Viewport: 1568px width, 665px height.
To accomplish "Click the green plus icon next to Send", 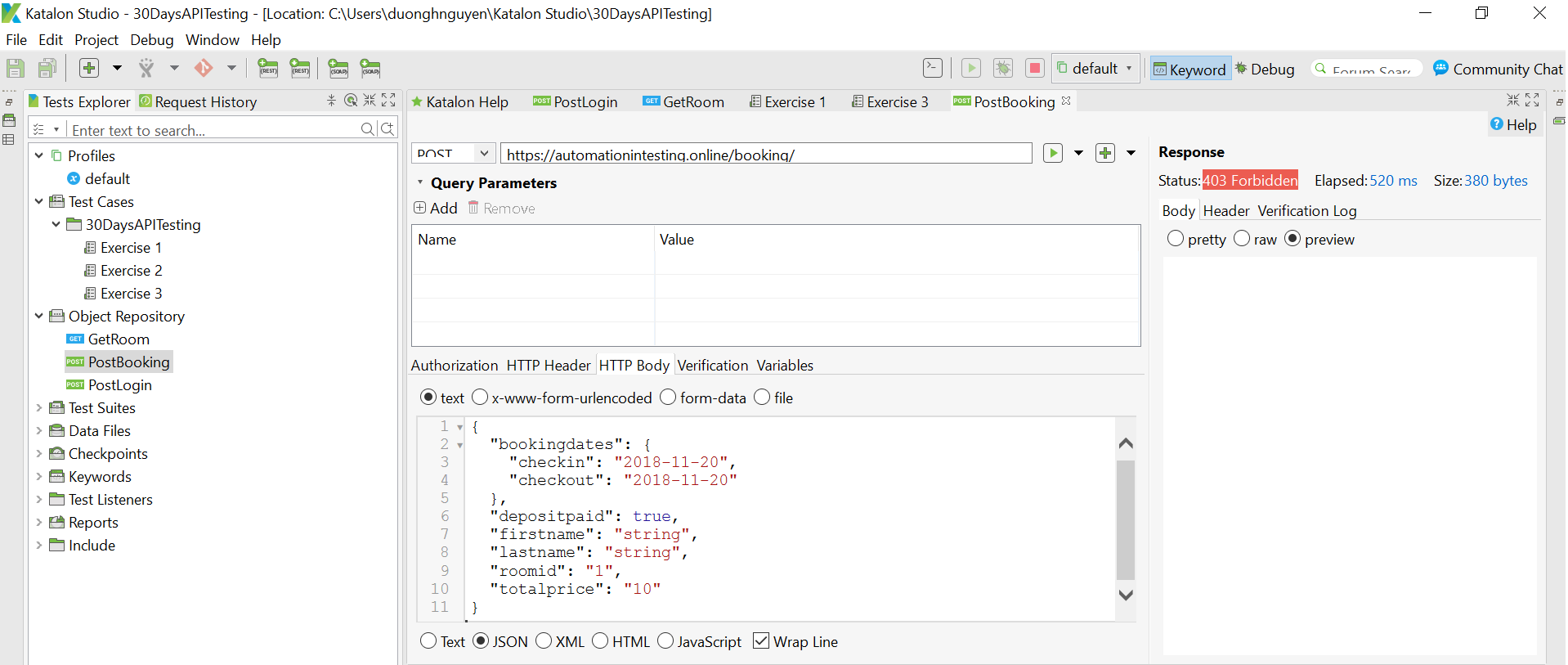I will [1105, 153].
